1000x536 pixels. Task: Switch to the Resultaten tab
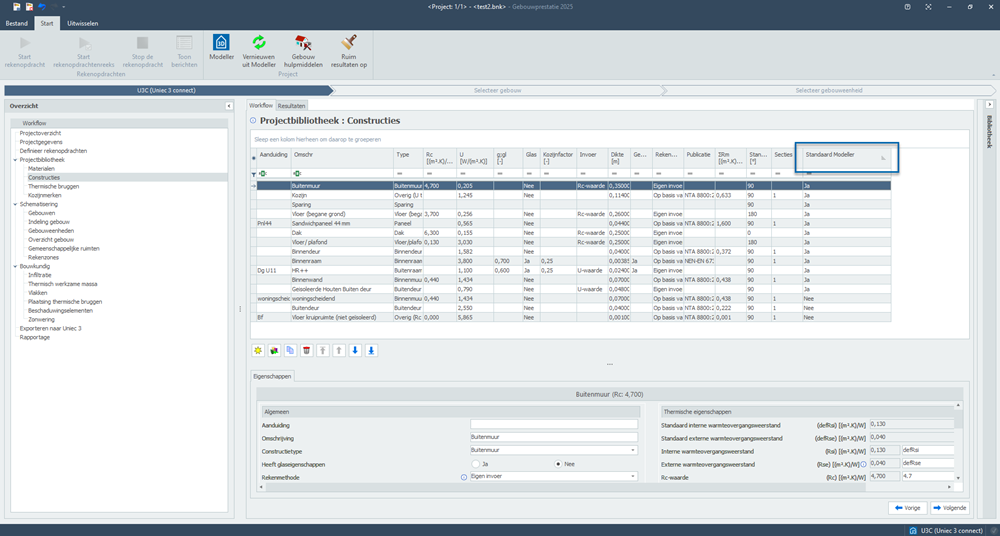pos(292,105)
